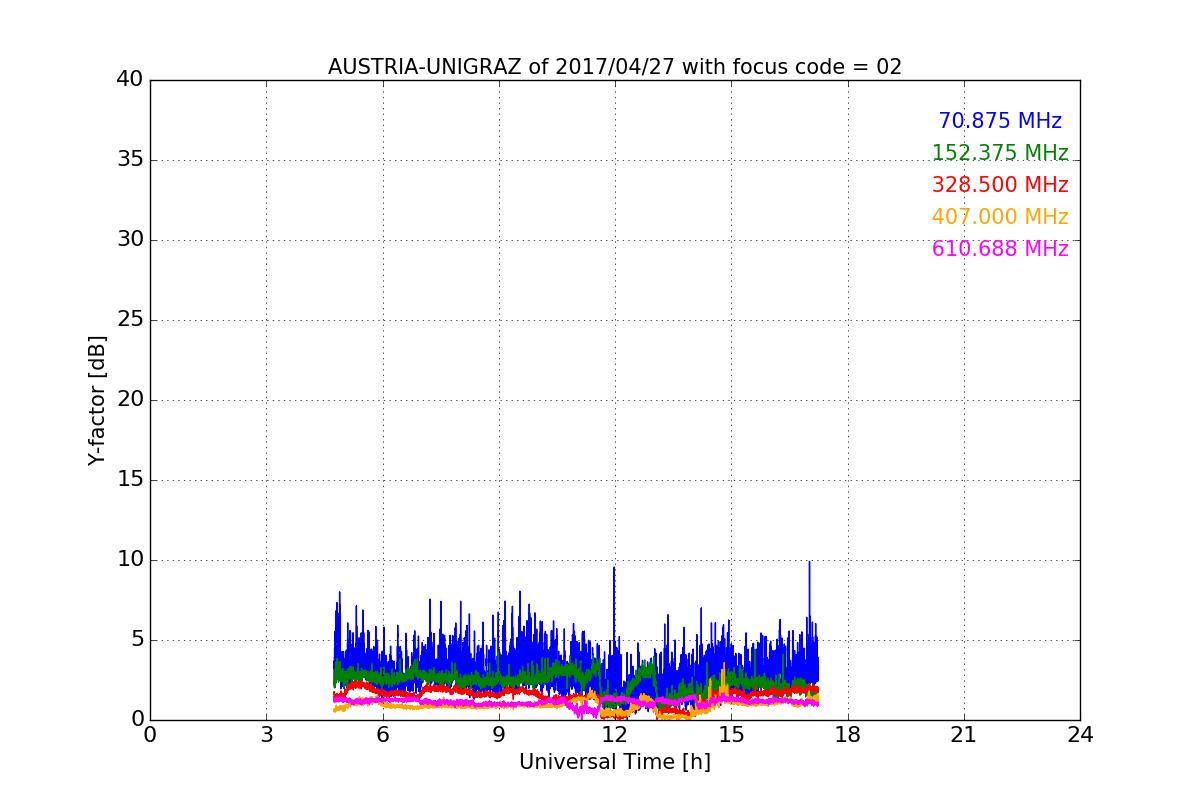Click the y-axis tick label 20

[x=130, y=400]
